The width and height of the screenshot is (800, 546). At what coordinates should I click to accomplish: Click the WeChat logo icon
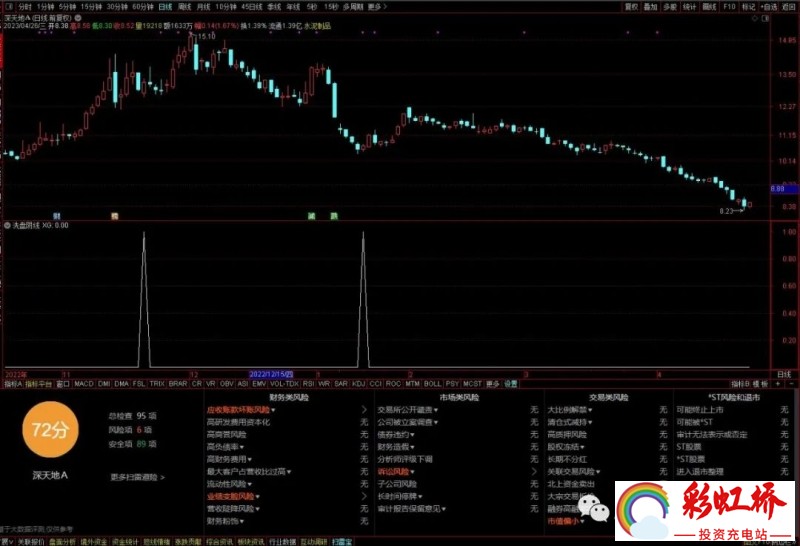click(x=598, y=512)
